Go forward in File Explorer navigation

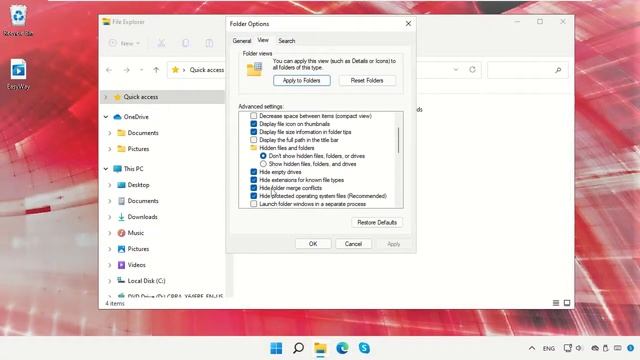coord(127,70)
